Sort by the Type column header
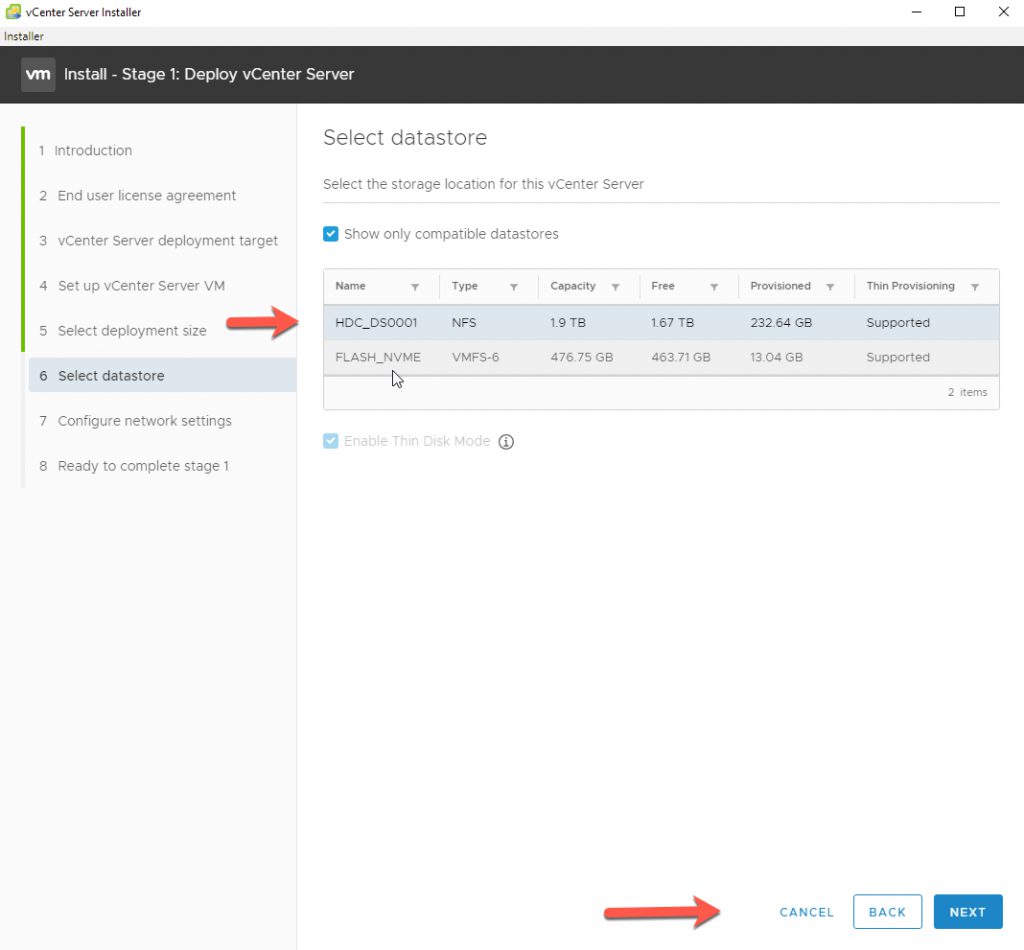Image resolution: width=1024 pixels, height=950 pixels. click(465, 286)
